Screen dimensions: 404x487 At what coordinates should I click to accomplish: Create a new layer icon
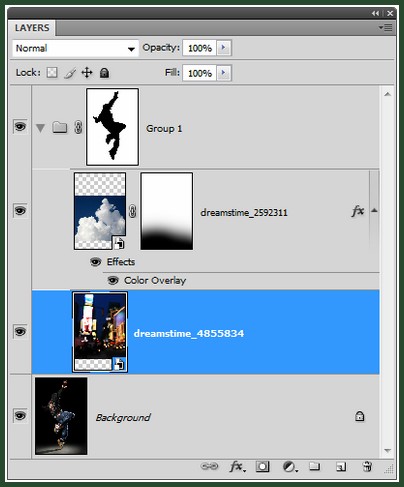click(x=341, y=467)
